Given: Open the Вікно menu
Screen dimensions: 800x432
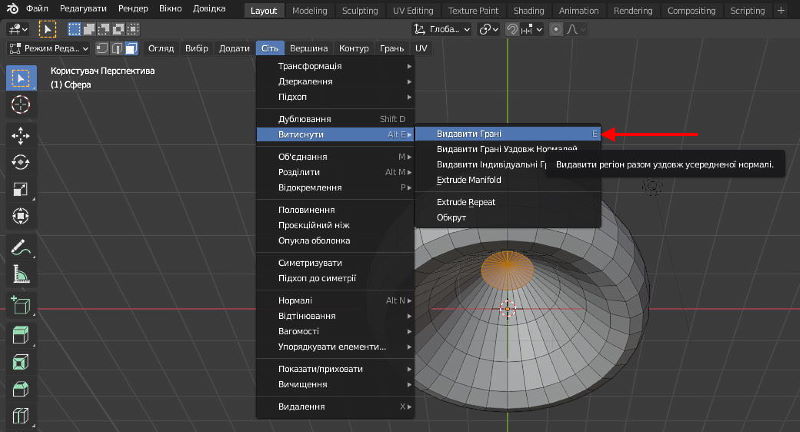Looking at the screenshot, I should [170, 9].
